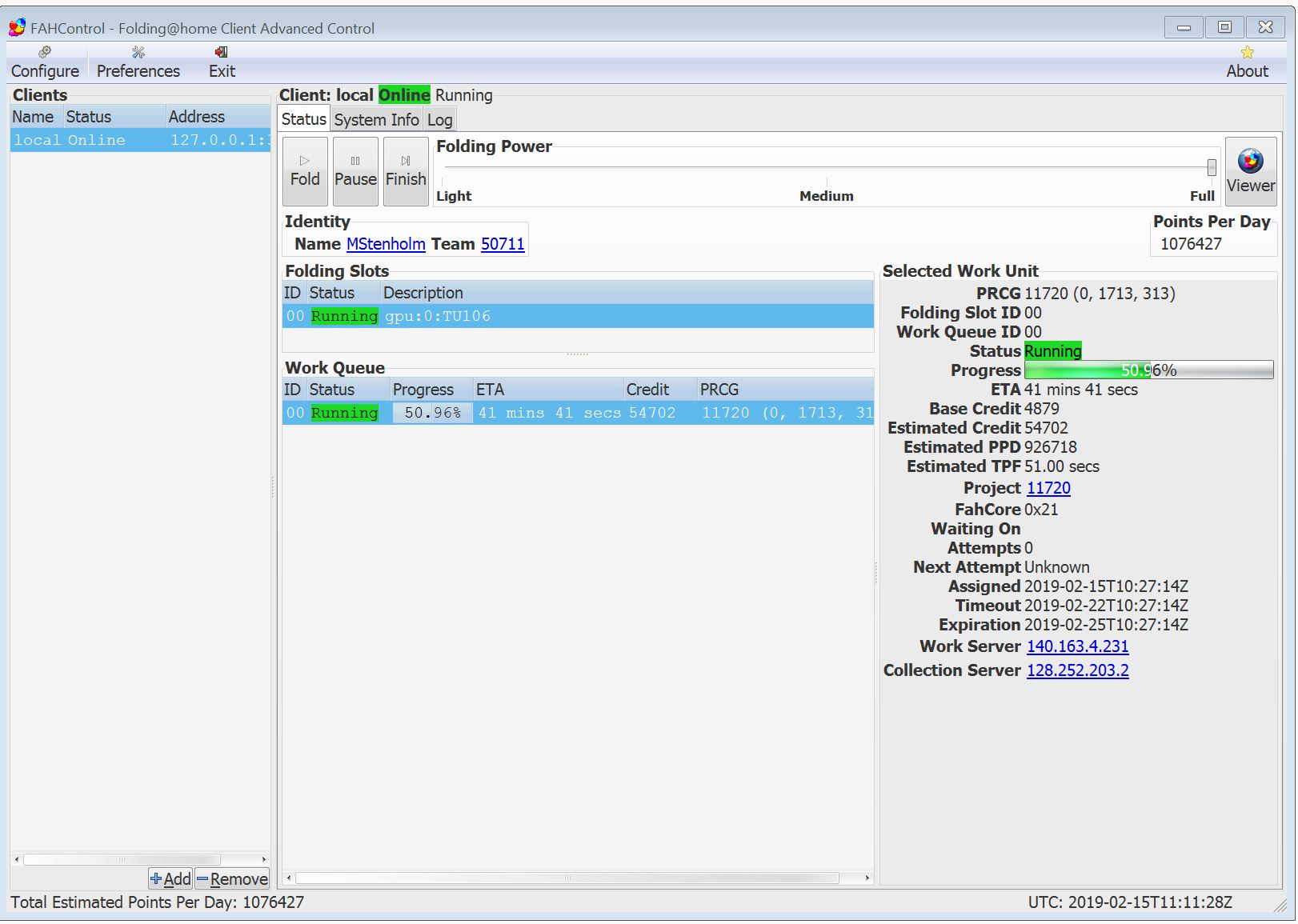This screenshot has height=924, width=1298.
Task: Click Work Queue ETA column header
Action: pyautogui.click(x=547, y=390)
